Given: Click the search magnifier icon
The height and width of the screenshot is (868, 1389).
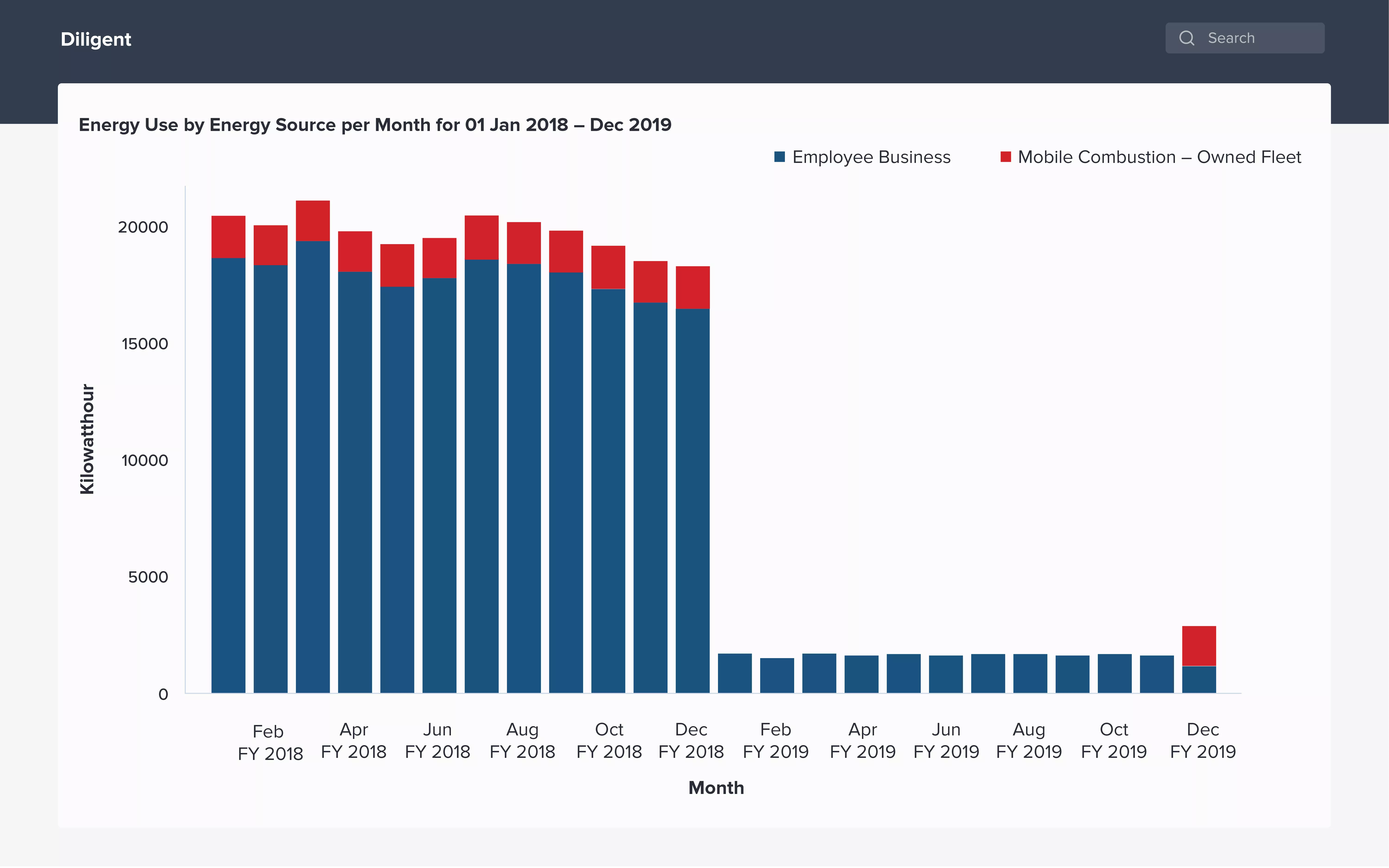Looking at the screenshot, I should [x=1186, y=38].
